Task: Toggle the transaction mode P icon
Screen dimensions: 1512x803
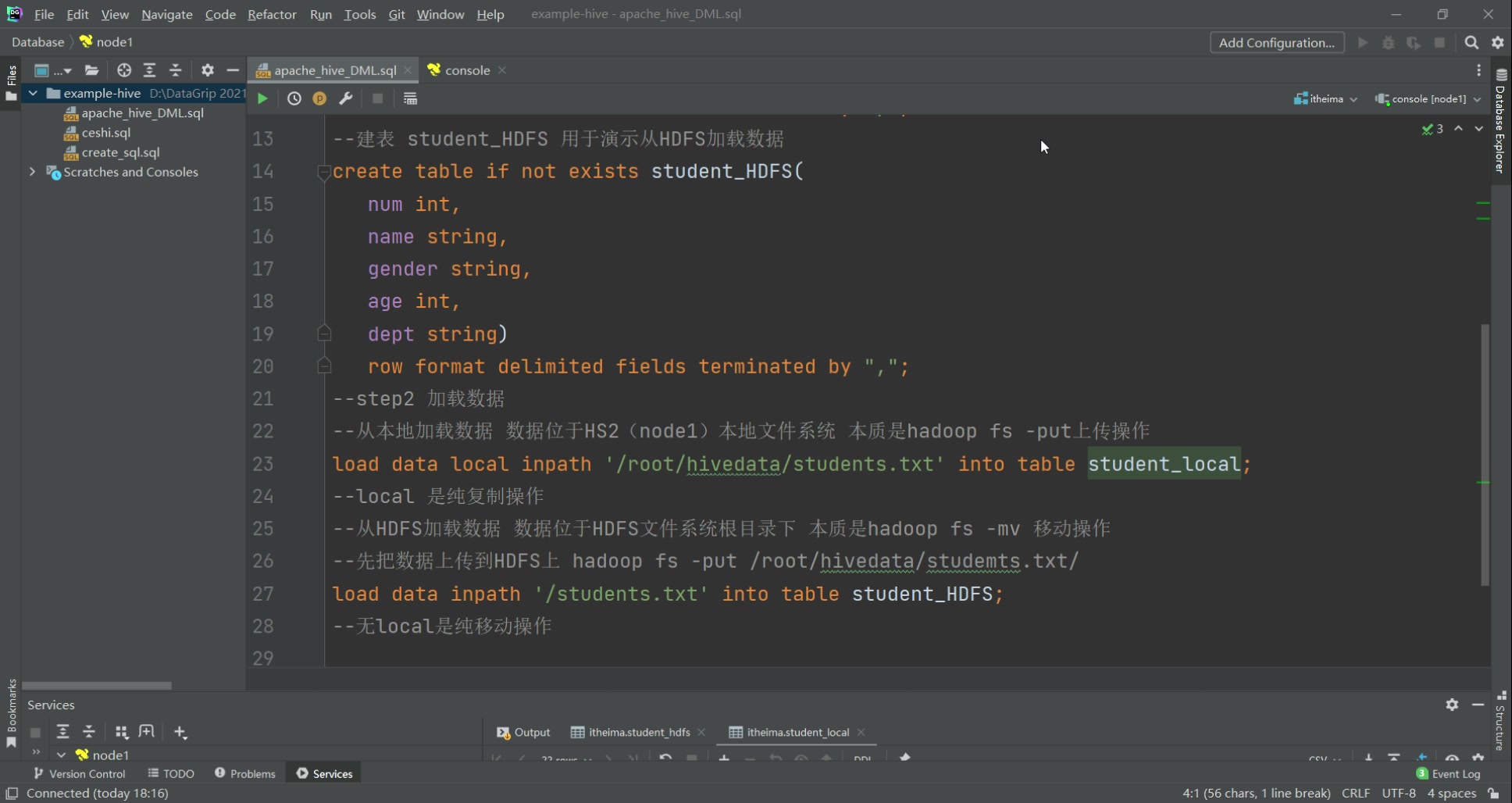Action: pyautogui.click(x=319, y=98)
